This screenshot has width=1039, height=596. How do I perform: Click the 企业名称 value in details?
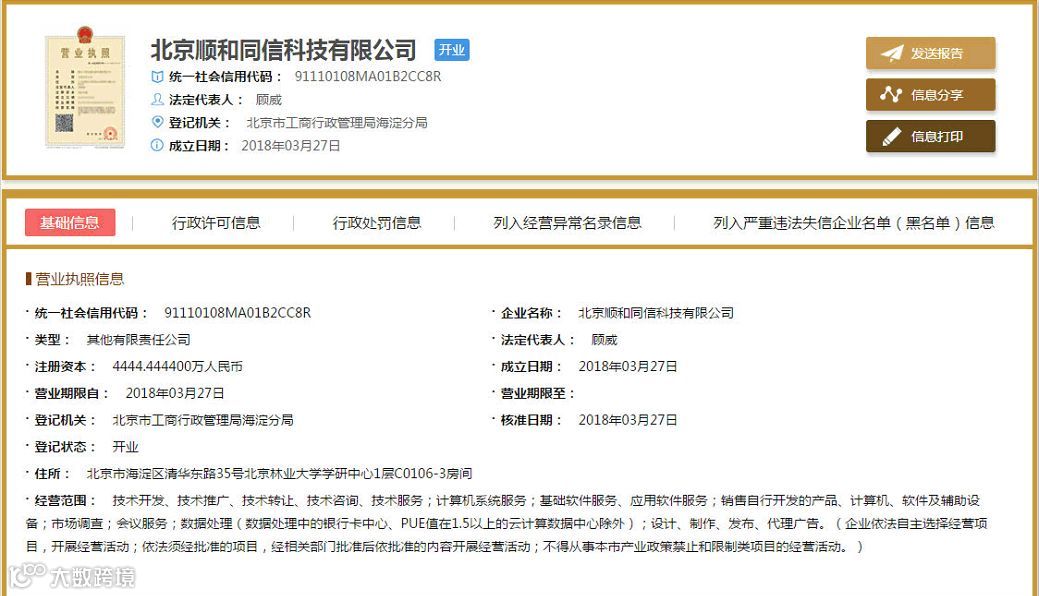[x=656, y=313]
